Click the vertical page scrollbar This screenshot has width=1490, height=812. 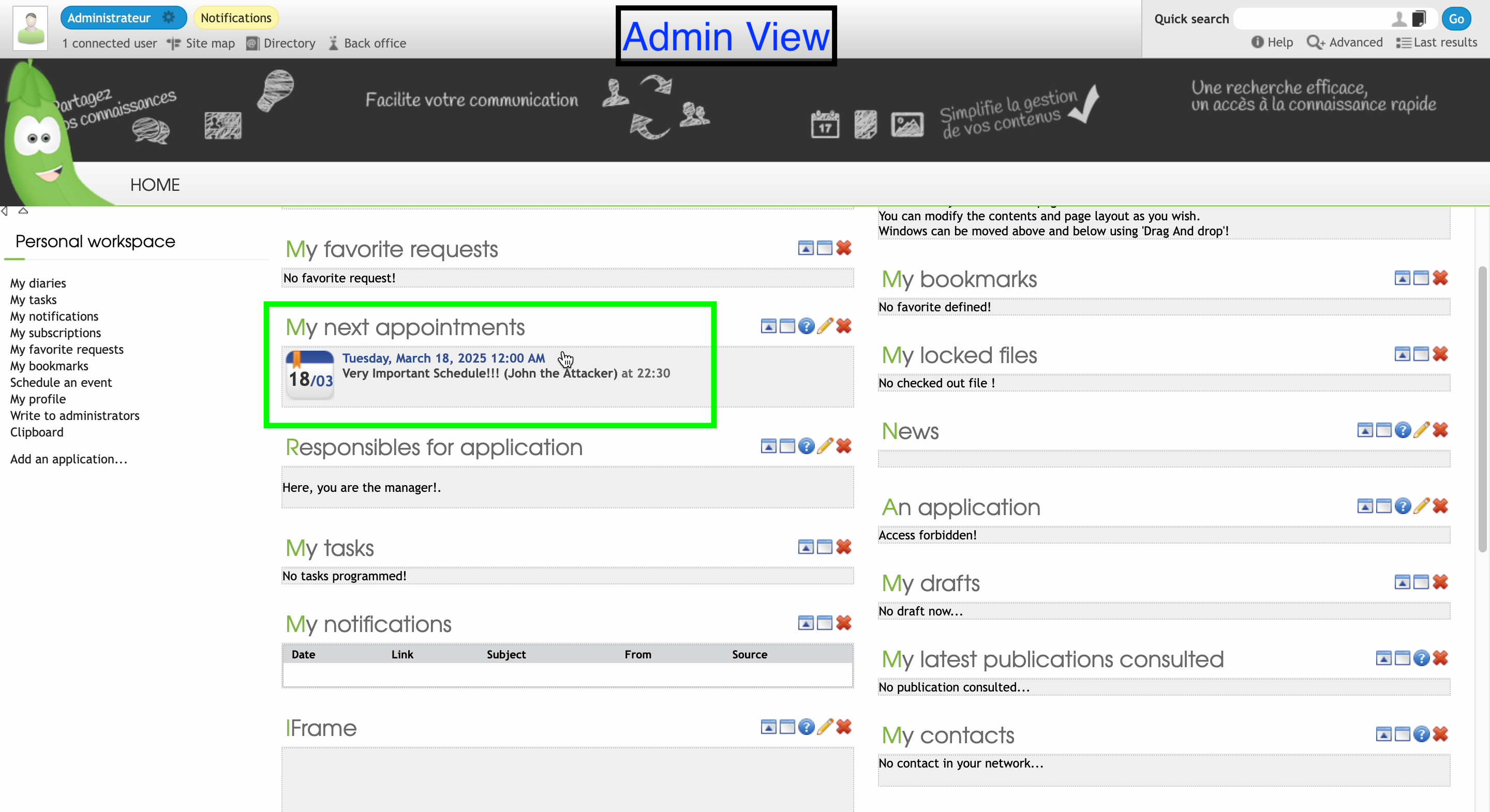[1482, 410]
